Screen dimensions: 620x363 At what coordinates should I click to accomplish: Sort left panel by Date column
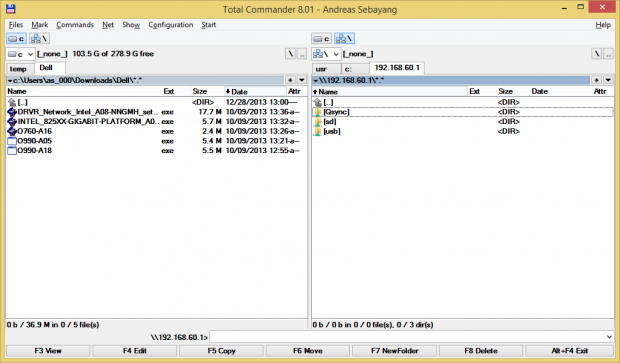point(255,91)
